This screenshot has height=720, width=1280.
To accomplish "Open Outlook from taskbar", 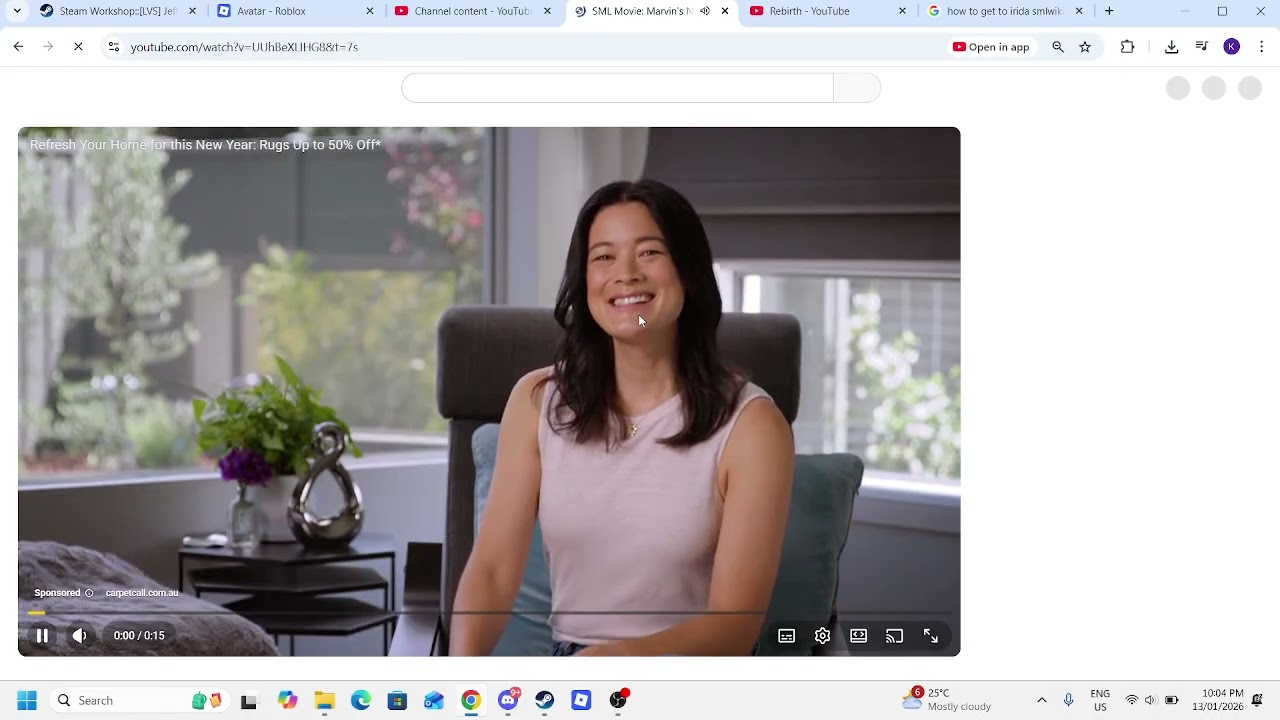I will [434, 700].
